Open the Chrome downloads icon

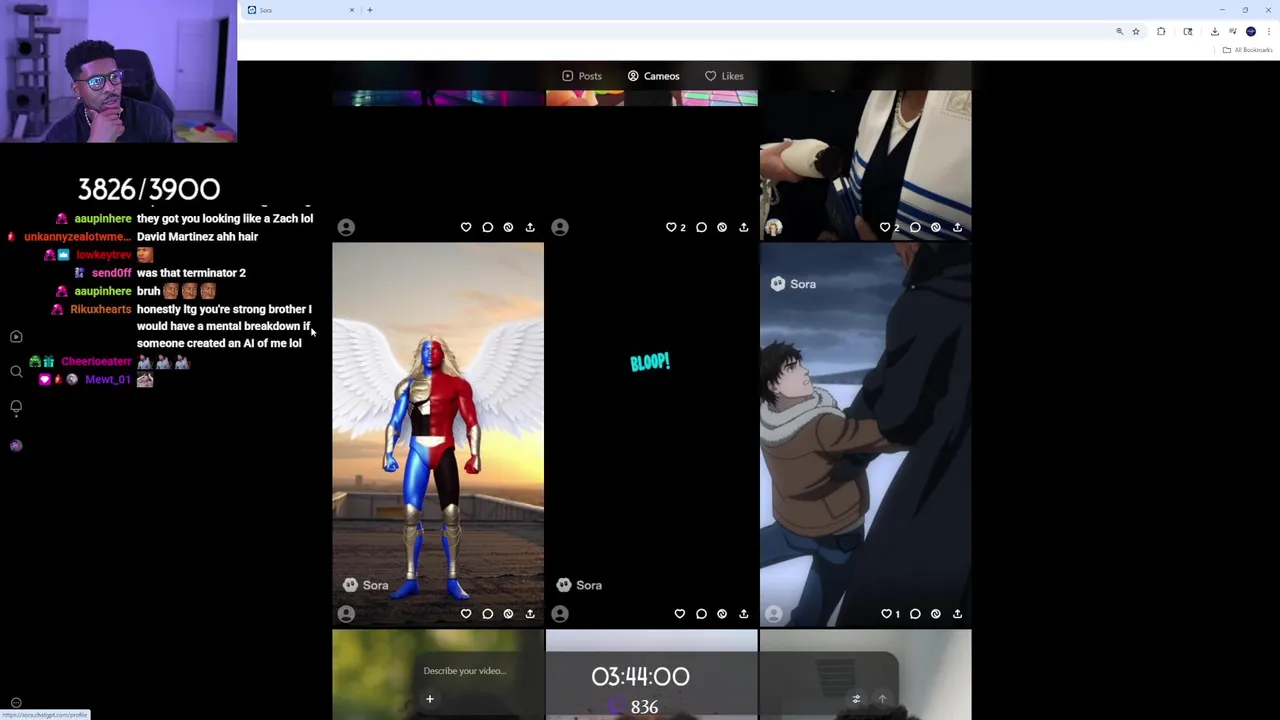pyautogui.click(x=1215, y=32)
